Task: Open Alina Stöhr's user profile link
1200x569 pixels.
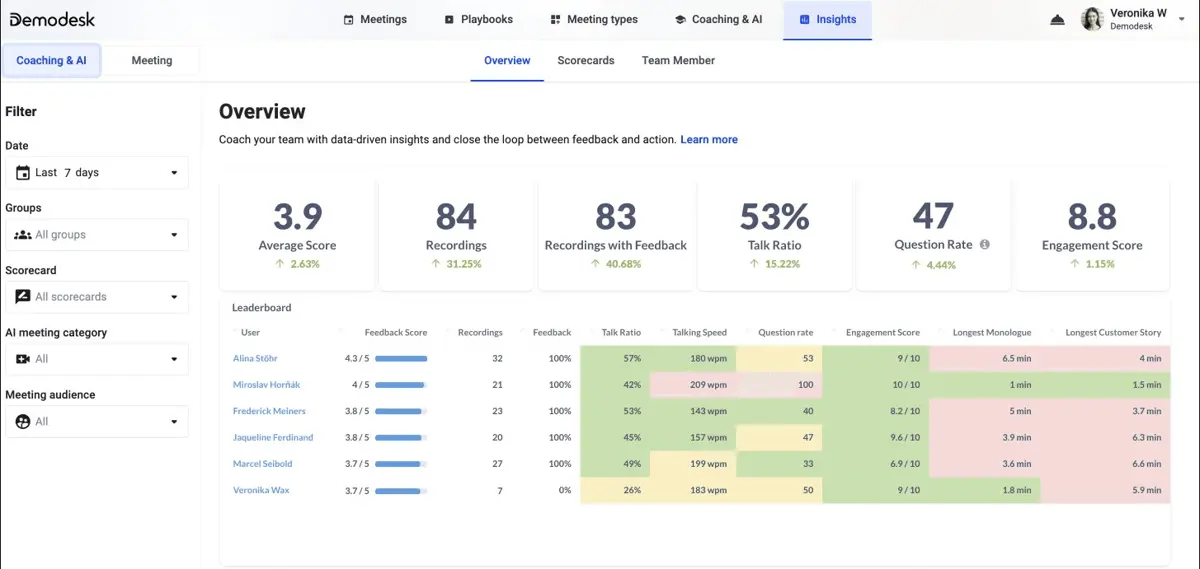Action: pyautogui.click(x=255, y=358)
